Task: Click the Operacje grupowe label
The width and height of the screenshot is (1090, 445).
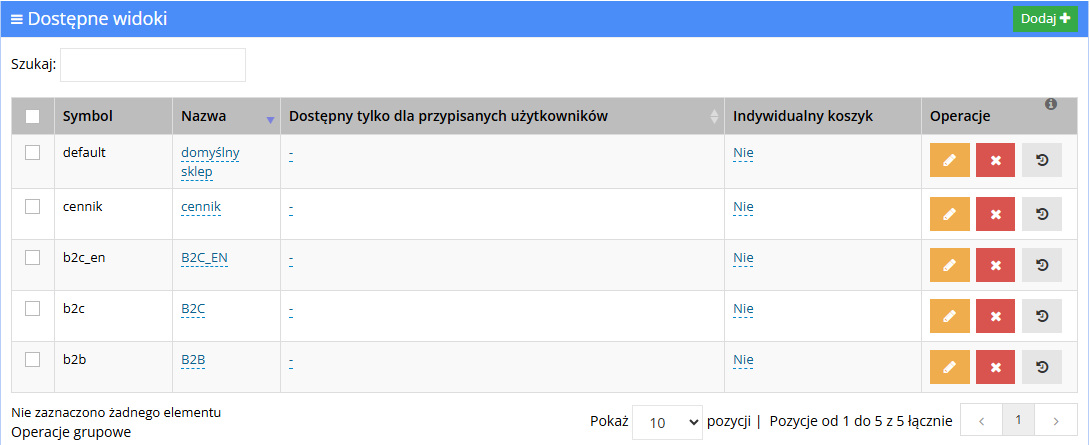Action: pyautogui.click(x=71, y=432)
